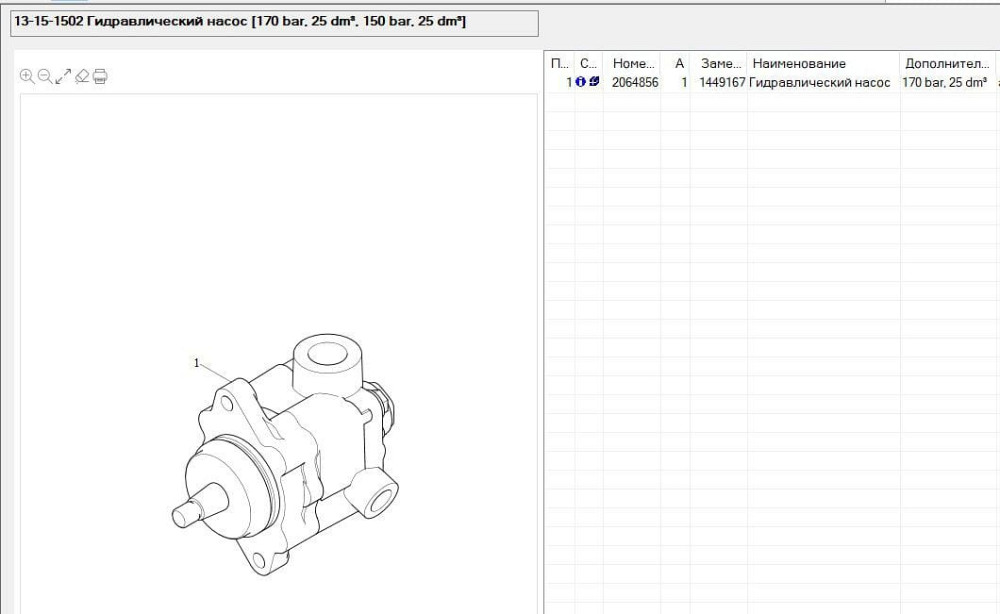
Task: Sort by the Наименование column header
Action: click(x=798, y=63)
